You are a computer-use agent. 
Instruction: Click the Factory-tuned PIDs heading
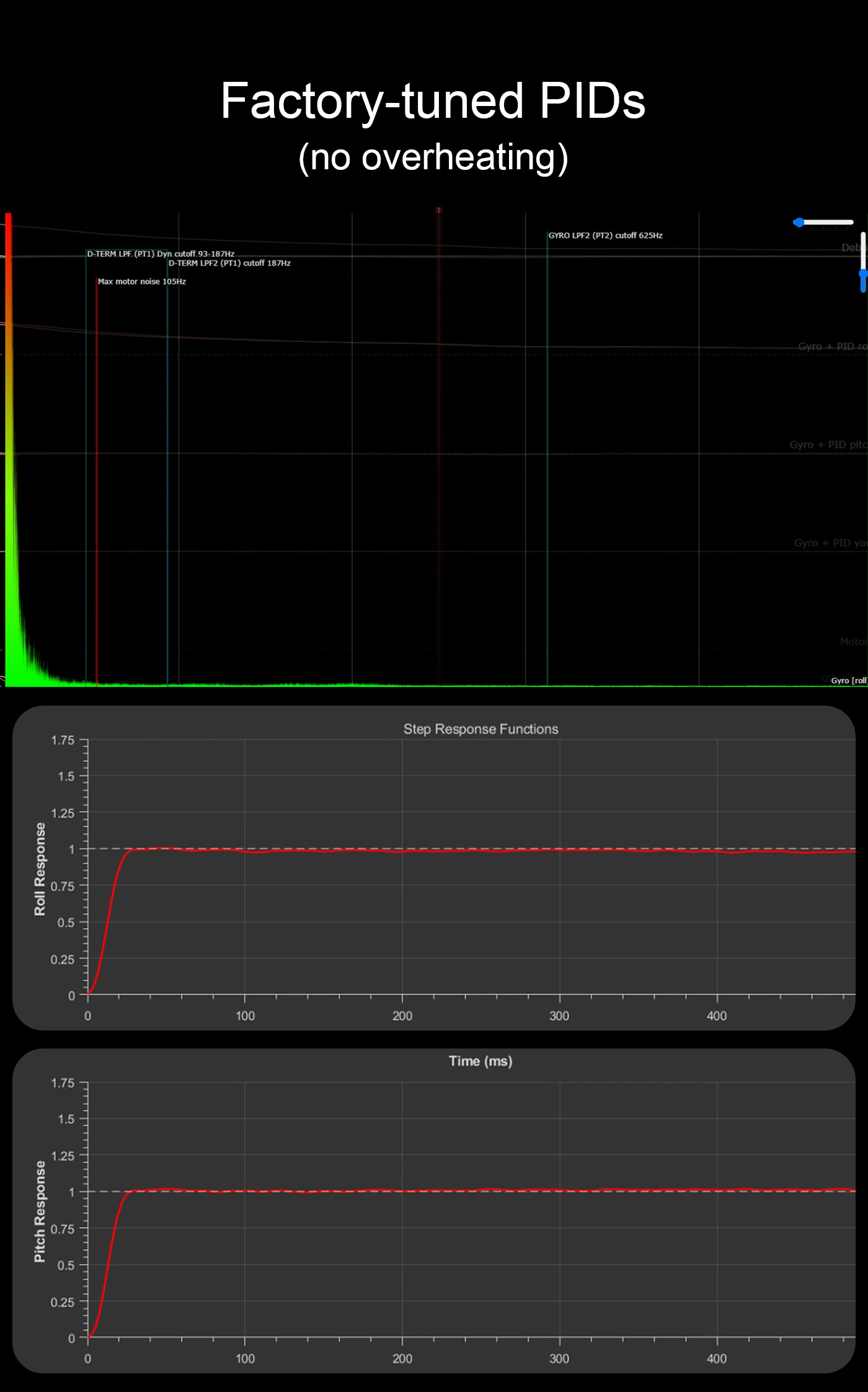coord(433,101)
